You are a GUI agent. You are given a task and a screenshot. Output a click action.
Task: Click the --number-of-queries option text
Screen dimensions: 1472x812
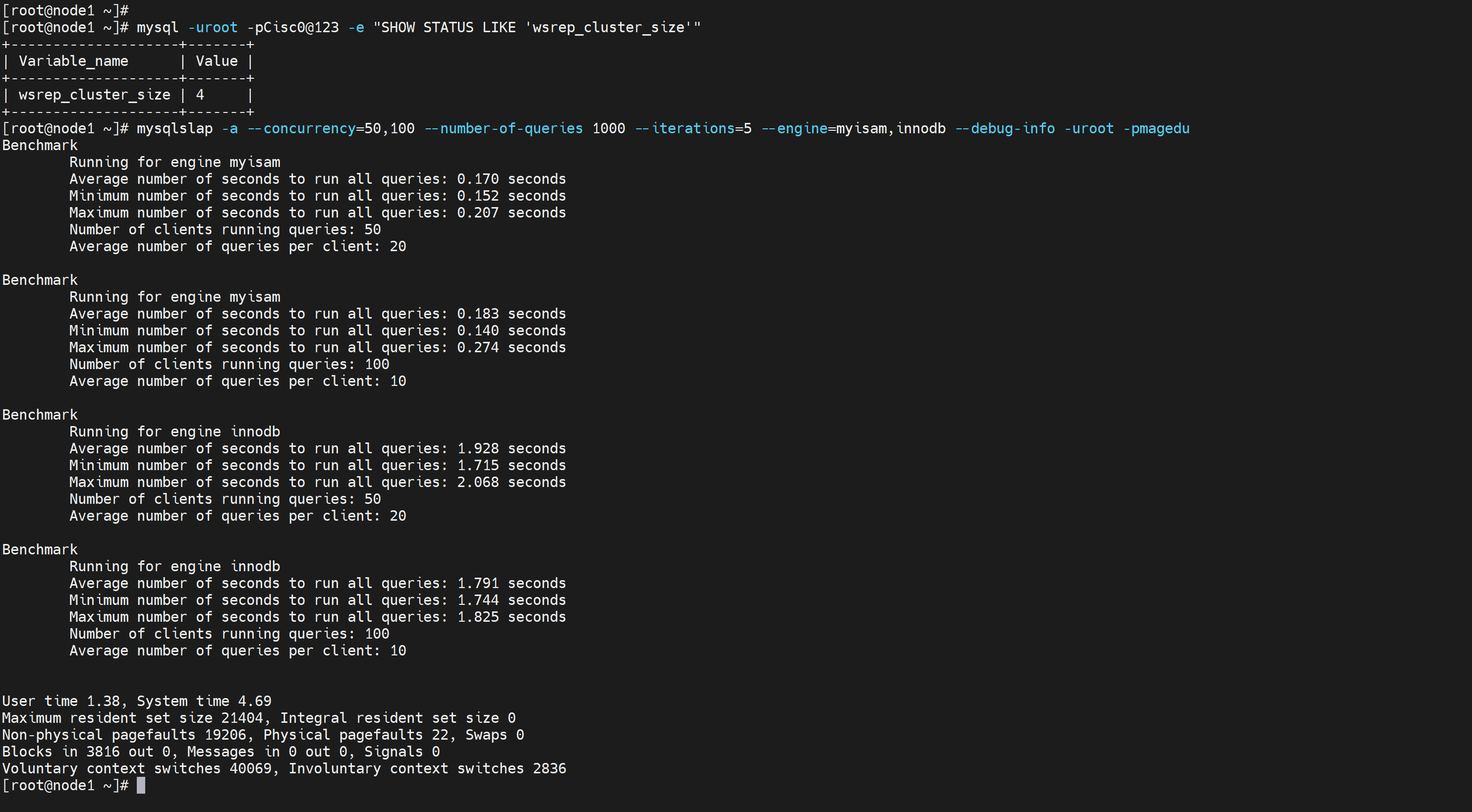tap(504, 128)
